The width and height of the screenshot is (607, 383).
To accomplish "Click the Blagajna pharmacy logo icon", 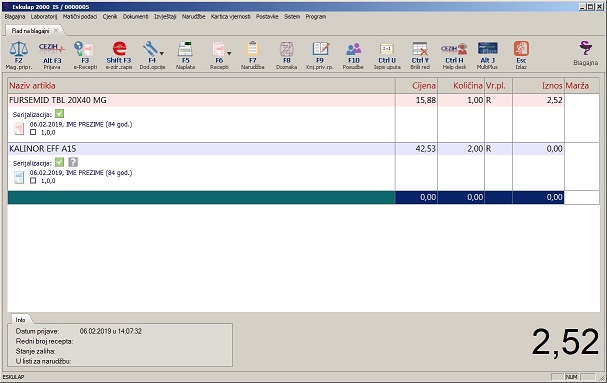I will point(586,49).
